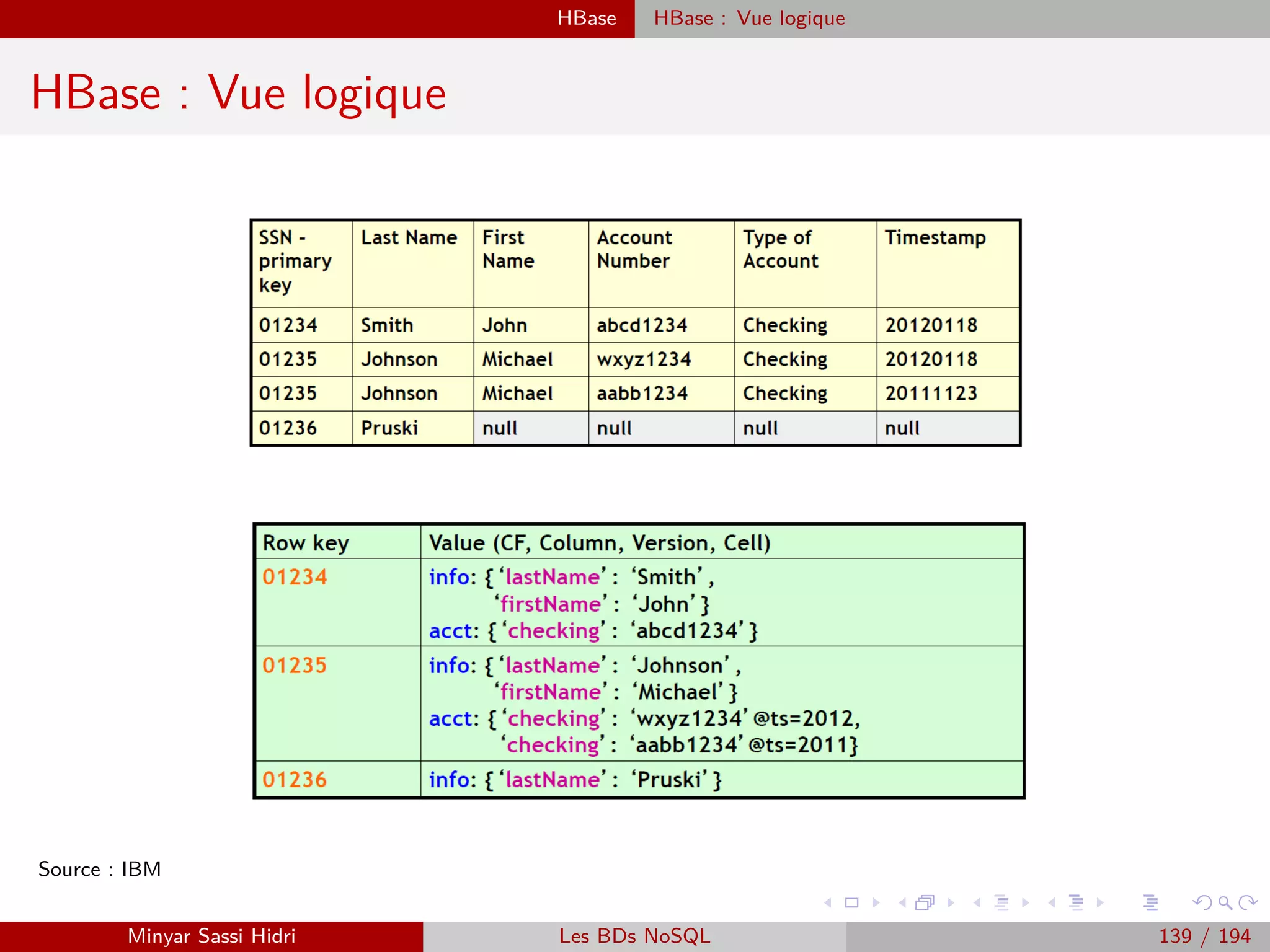Click the 'Pruski' last name cell
This screenshot has width=1270, height=952.
pyautogui.click(x=413, y=428)
